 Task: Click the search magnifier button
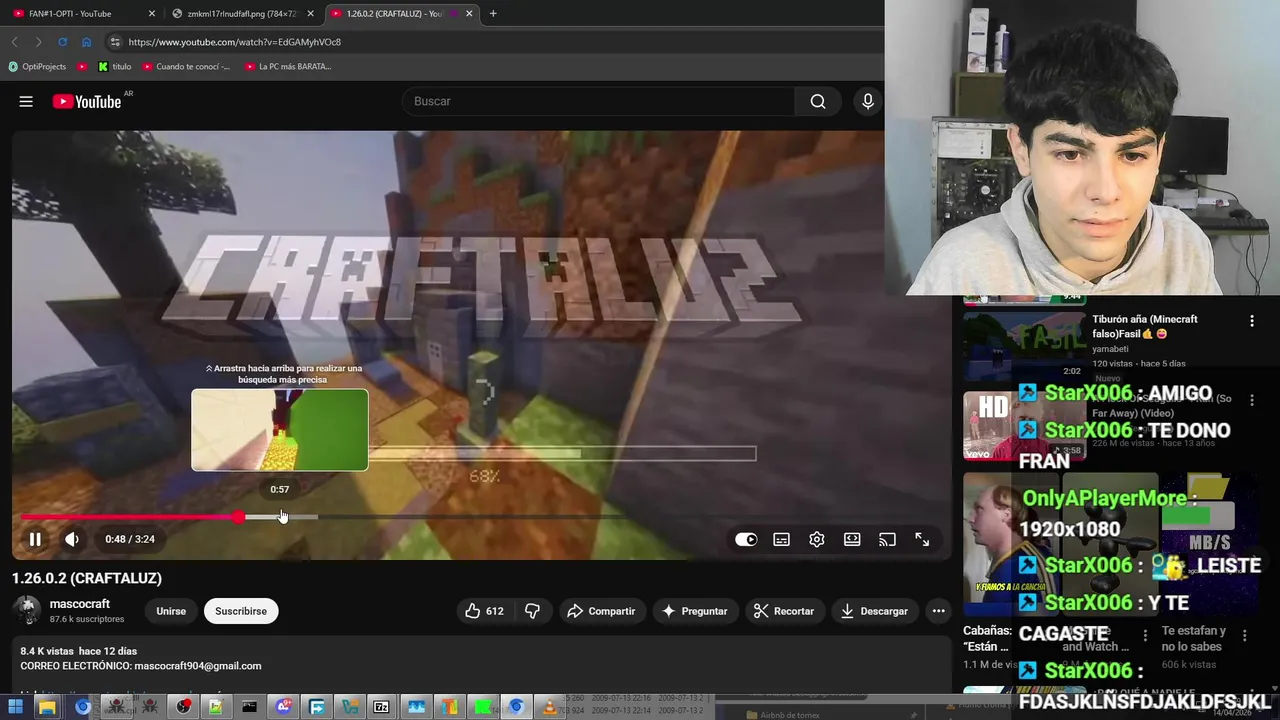[x=818, y=101]
